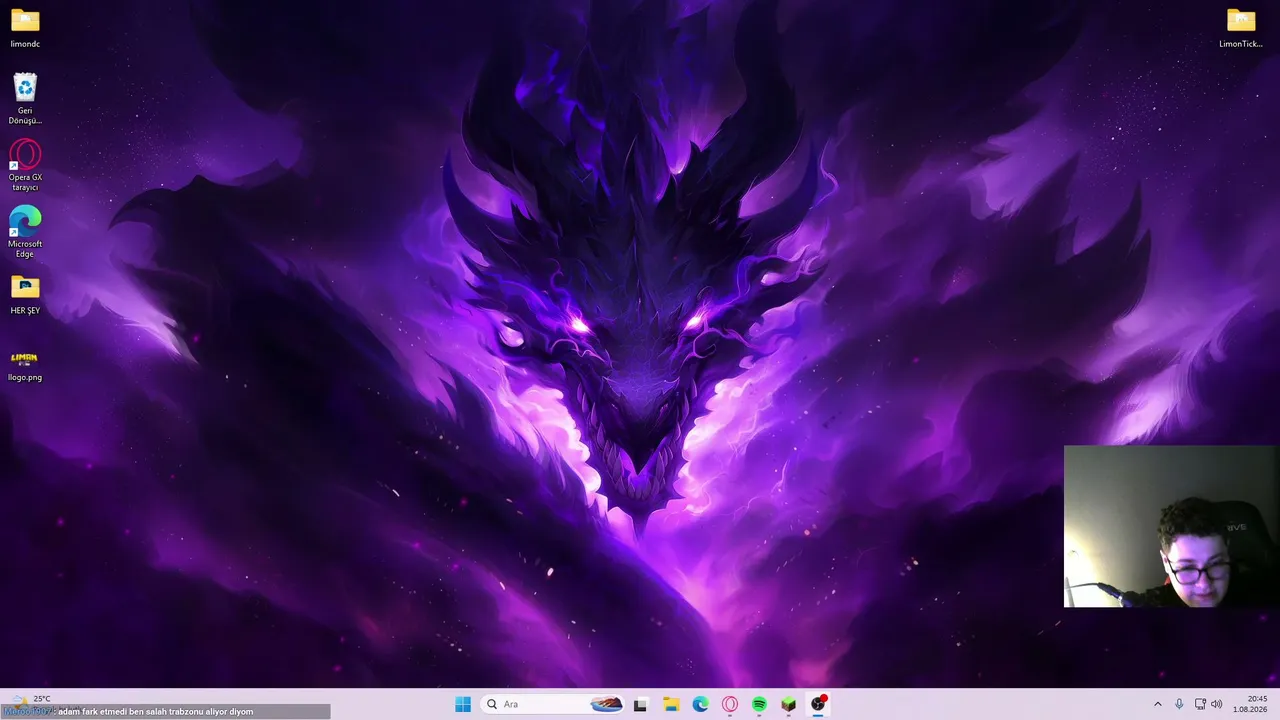Expand the hidden system tray icons chevron
Image resolution: width=1280 pixels, height=720 pixels.
click(x=1158, y=704)
